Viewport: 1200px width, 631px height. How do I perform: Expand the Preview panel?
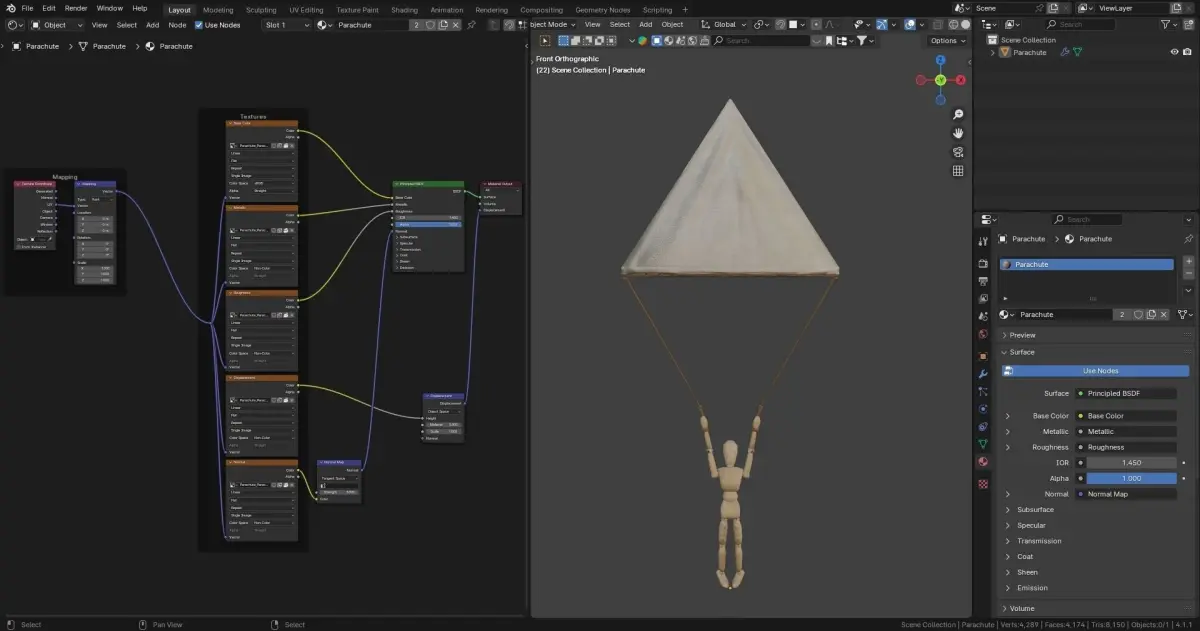(1022, 335)
